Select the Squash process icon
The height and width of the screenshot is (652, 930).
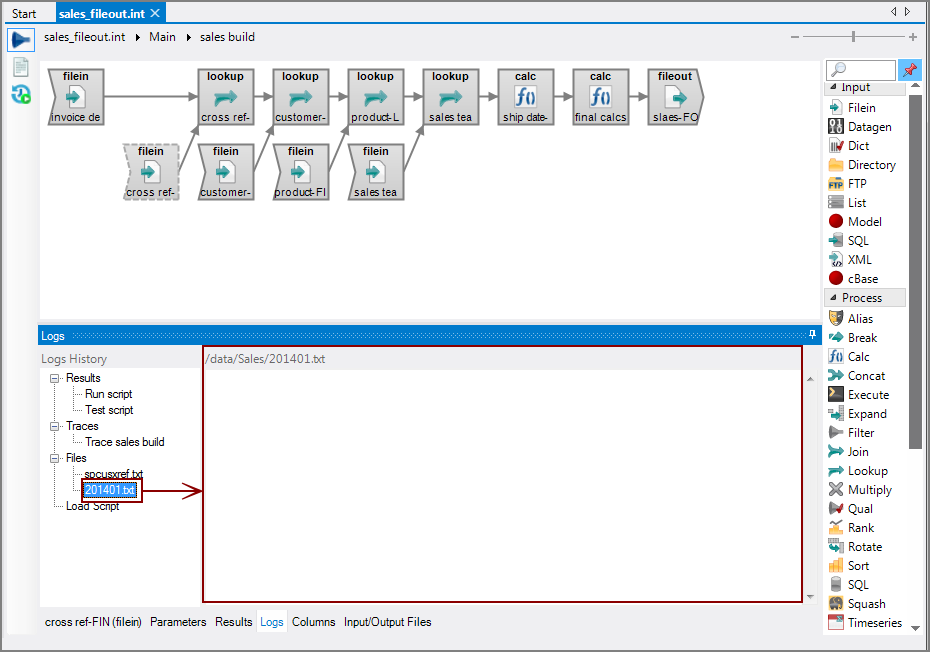tap(836, 604)
